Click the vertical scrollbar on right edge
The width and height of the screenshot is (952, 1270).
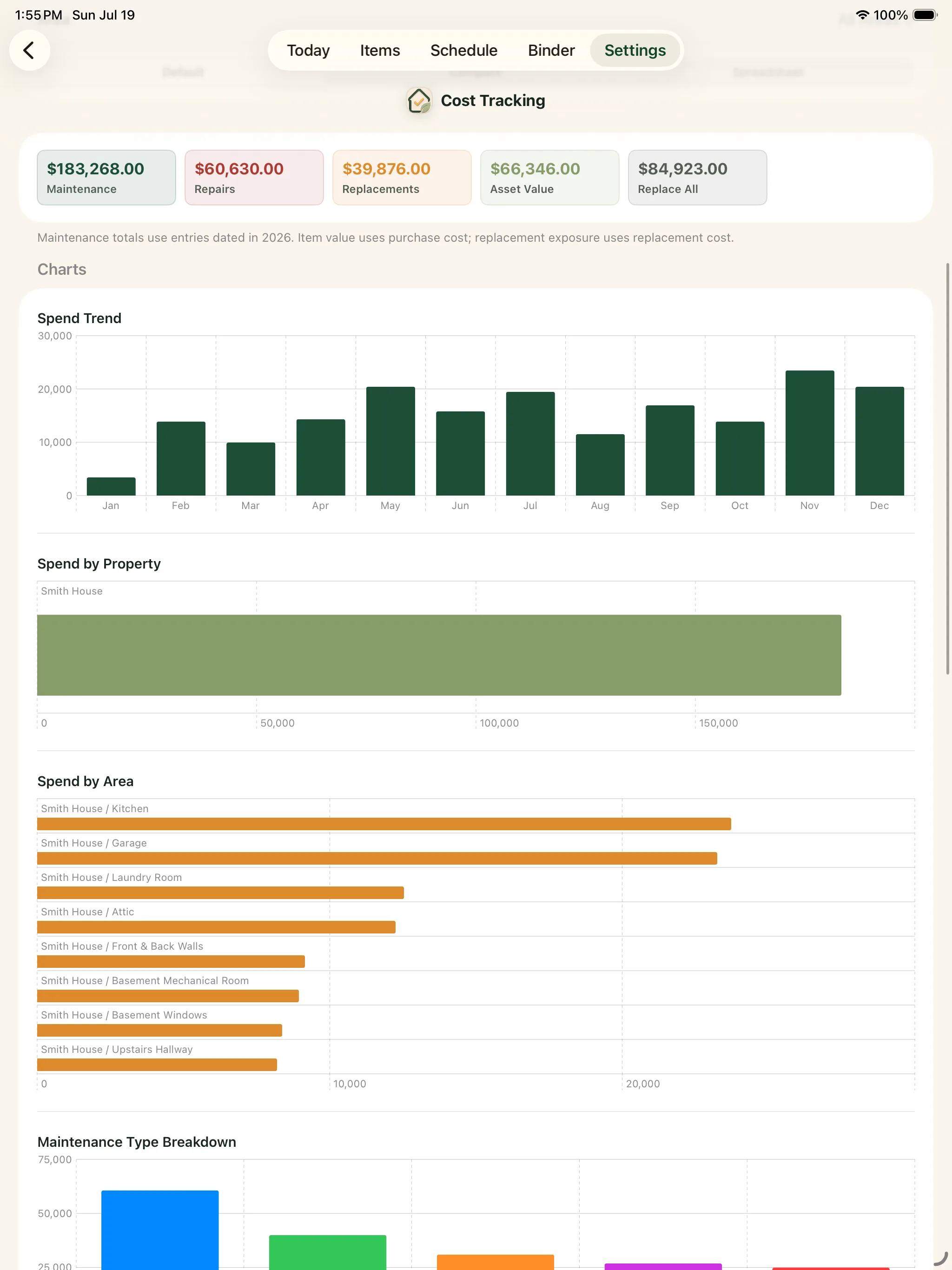click(947, 469)
